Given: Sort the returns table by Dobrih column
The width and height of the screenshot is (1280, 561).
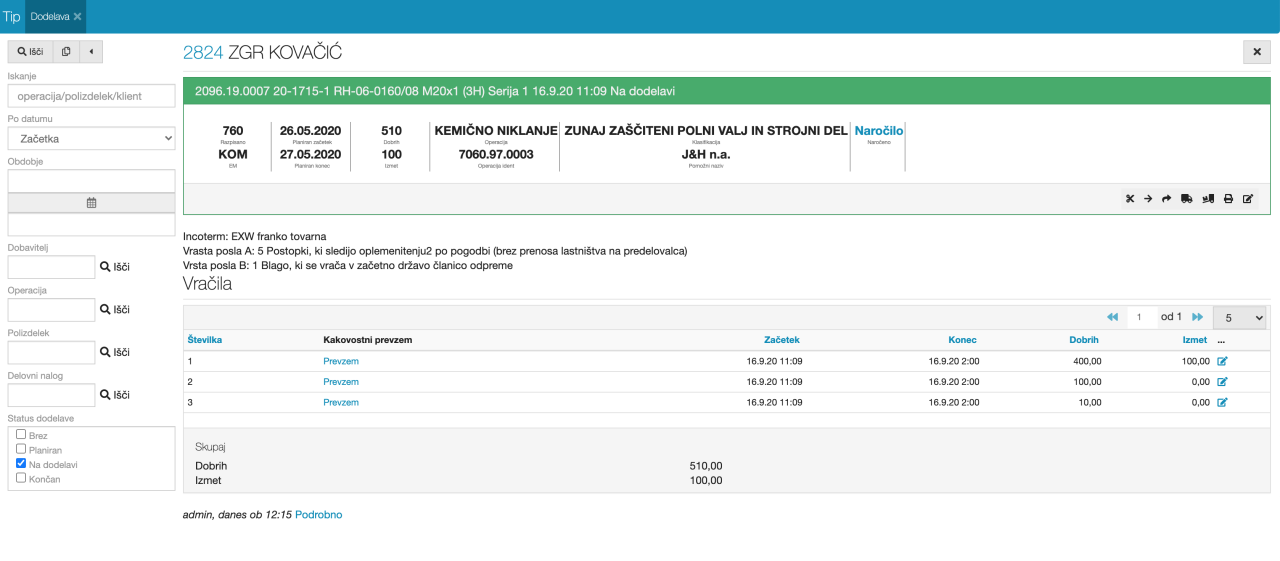Looking at the screenshot, I should [1084, 340].
